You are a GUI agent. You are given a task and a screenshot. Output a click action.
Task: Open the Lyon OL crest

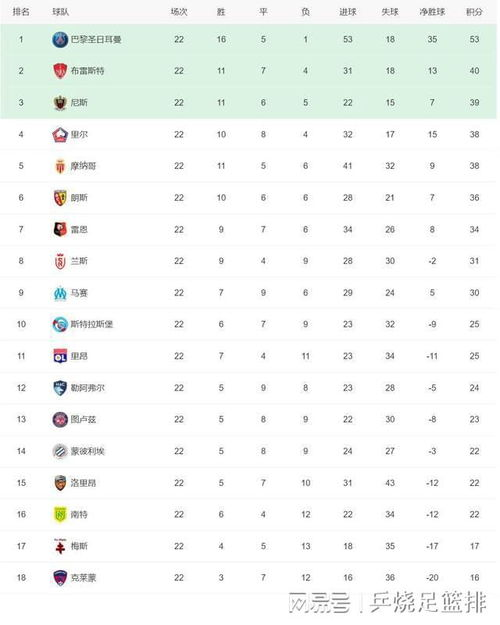(x=60, y=356)
